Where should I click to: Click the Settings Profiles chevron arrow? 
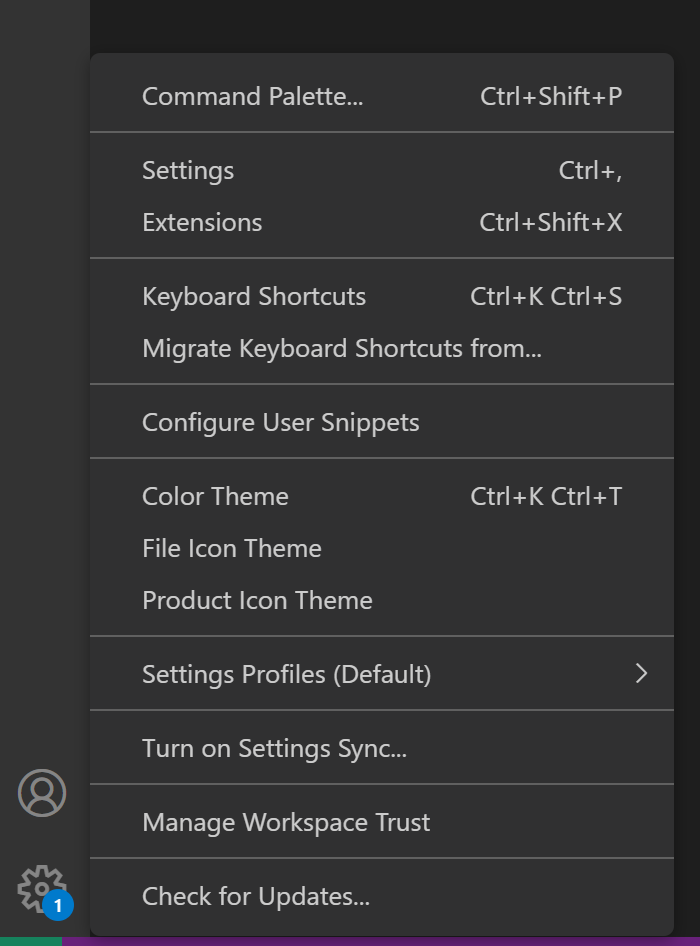(641, 674)
